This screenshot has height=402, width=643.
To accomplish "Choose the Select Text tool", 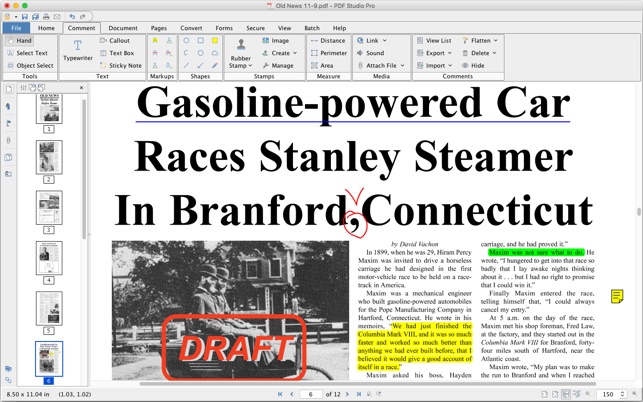I will pos(31,53).
